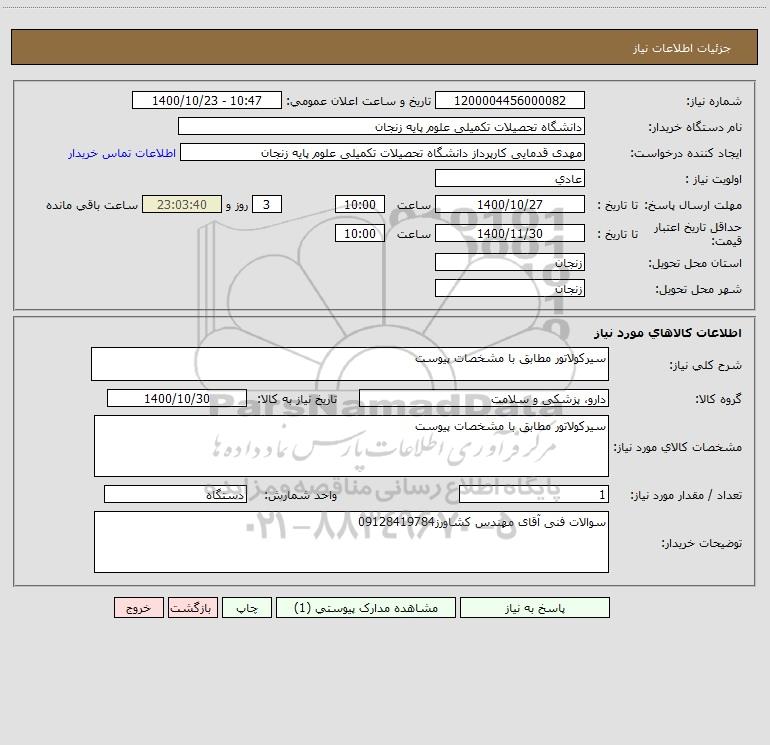Click label ساعت باقی مانده

tap(92, 205)
